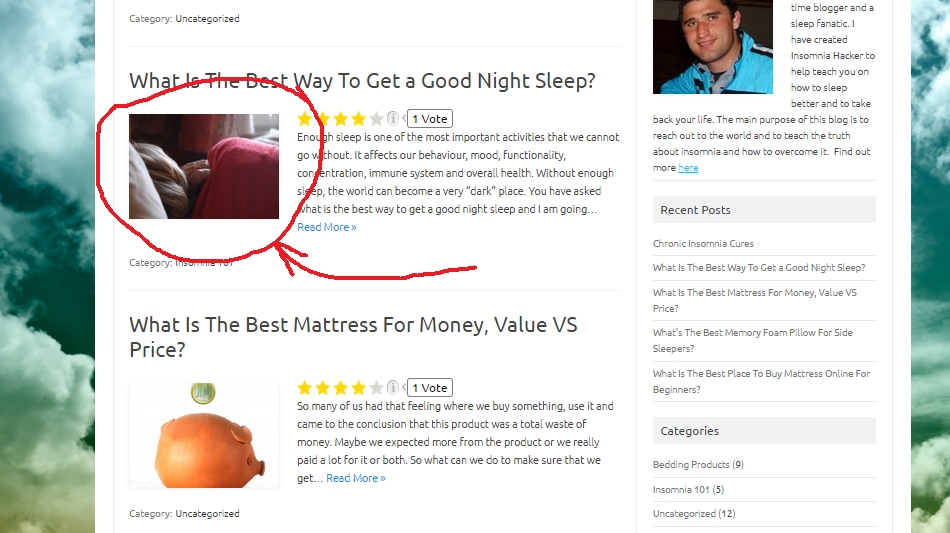Click the second star on the sleep post rating
This screenshot has width=950, height=533.
point(322,119)
